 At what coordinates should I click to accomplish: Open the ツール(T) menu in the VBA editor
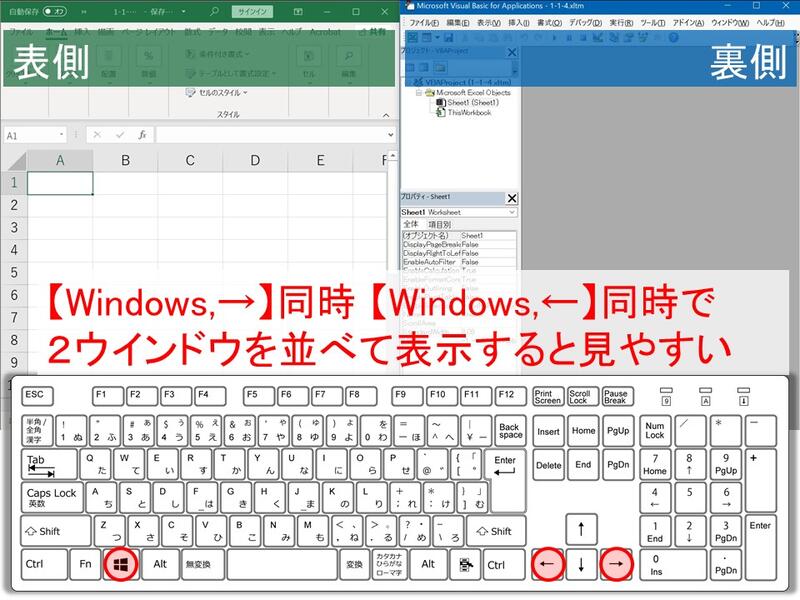pyautogui.click(x=653, y=23)
